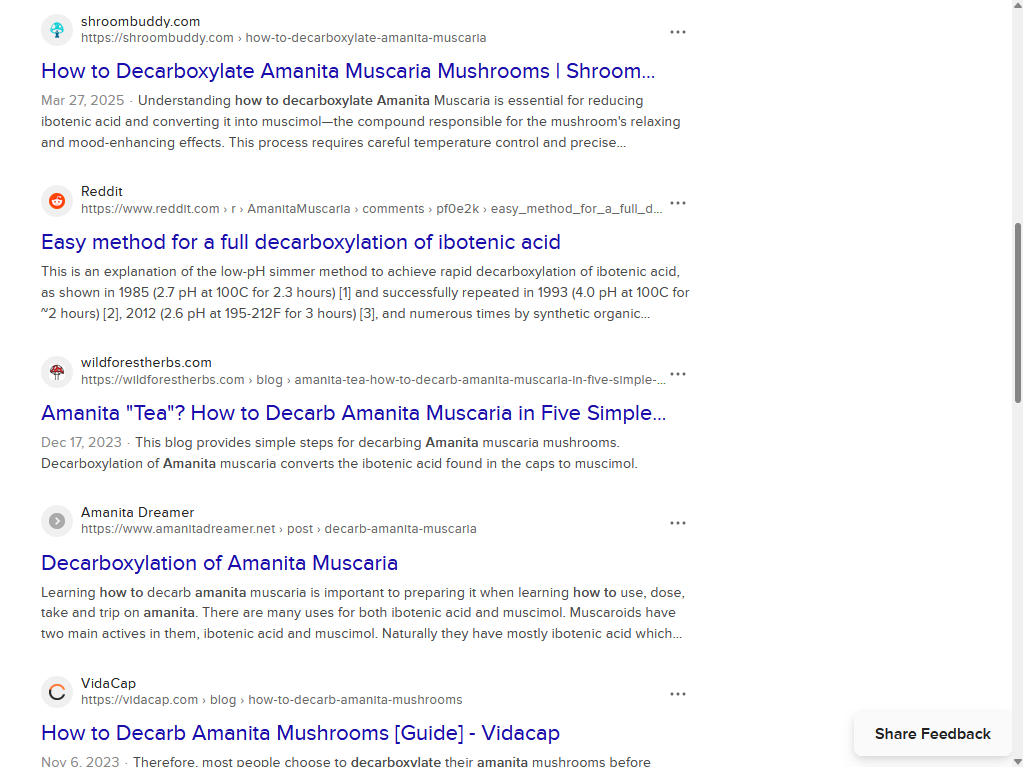Click the shroombuddy.com mushroom favicon

(57, 30)
